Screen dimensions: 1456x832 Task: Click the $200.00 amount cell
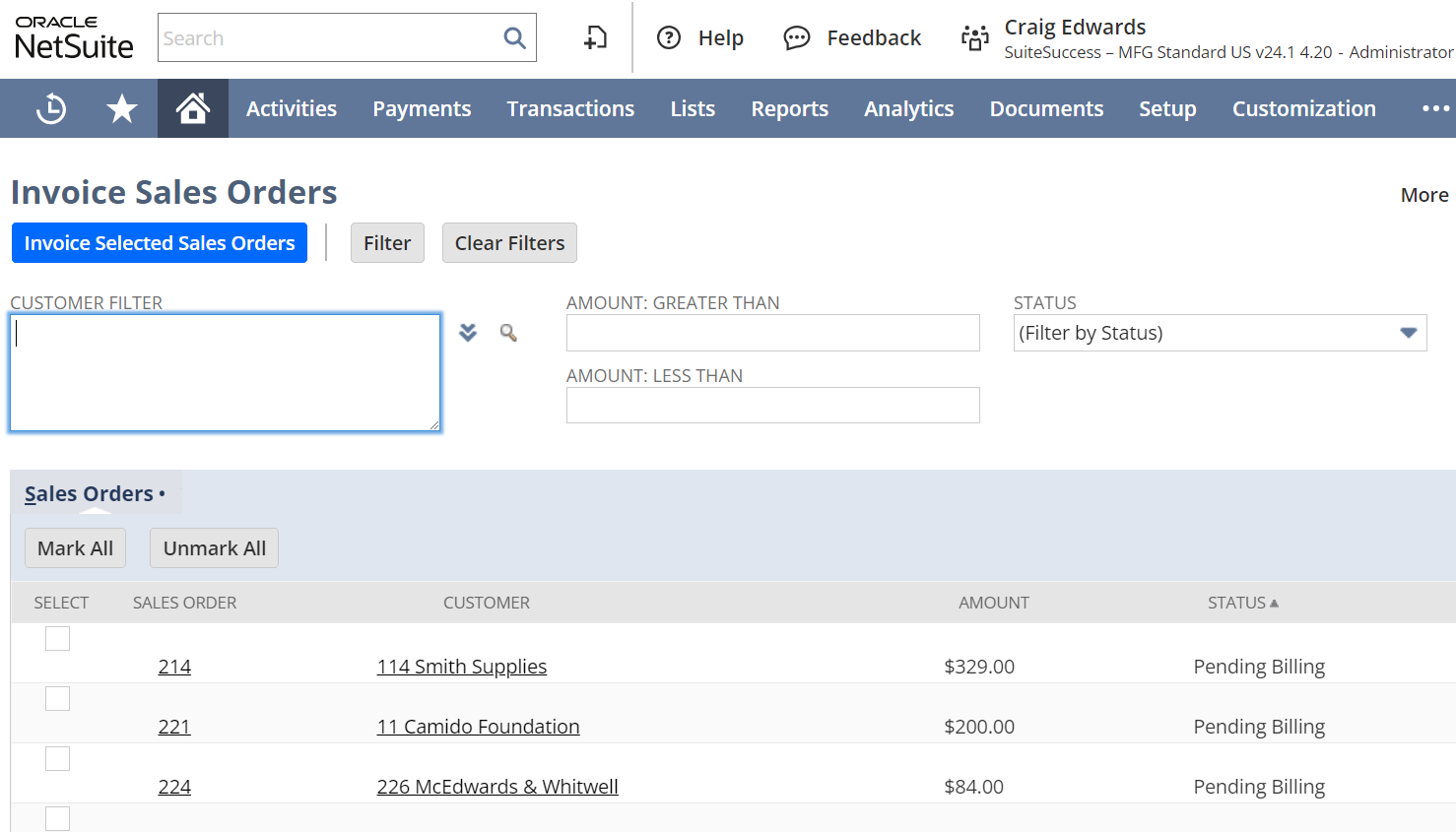979,727
